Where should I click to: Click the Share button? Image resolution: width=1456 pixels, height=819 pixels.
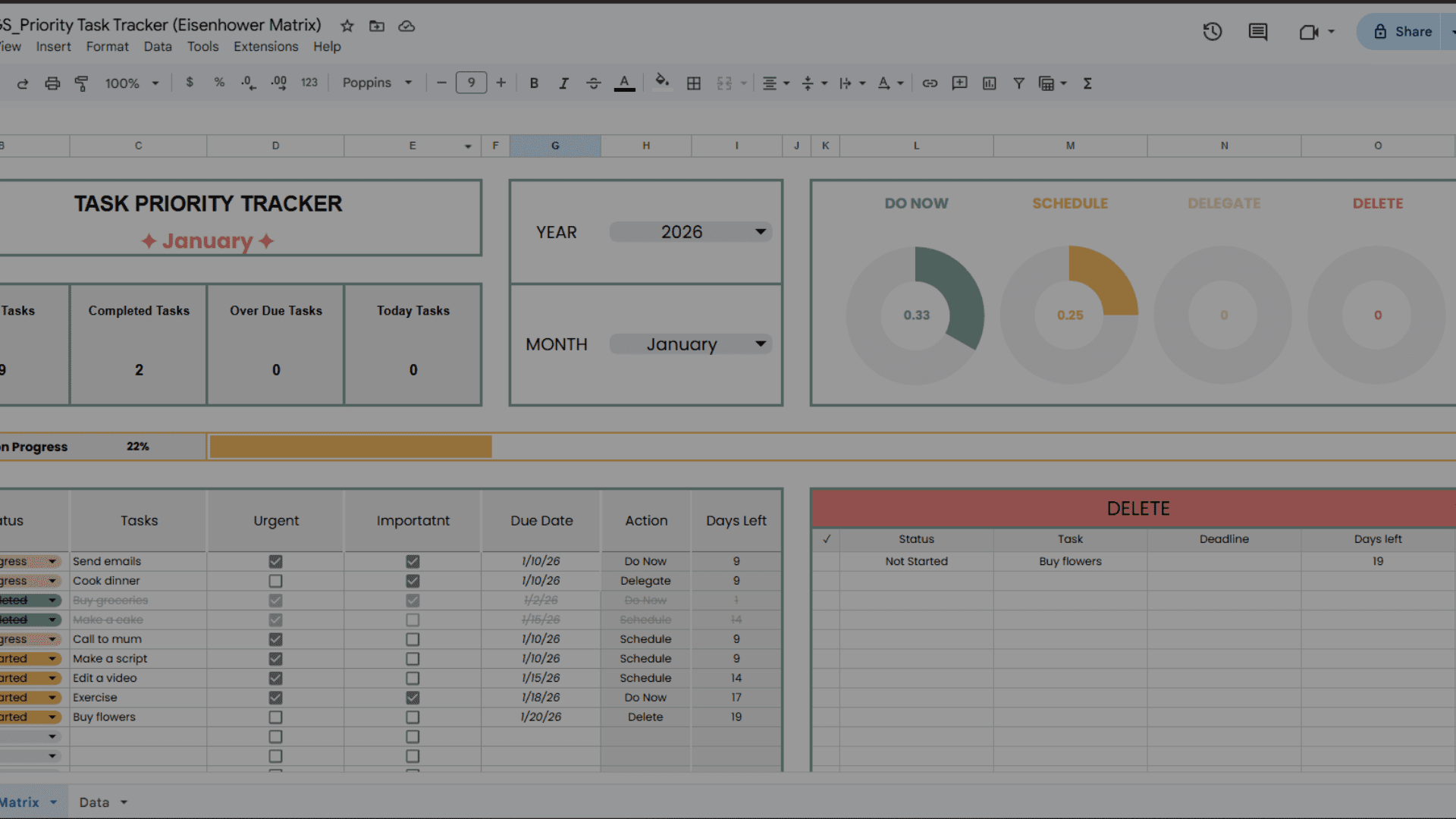click(1403, 32)
